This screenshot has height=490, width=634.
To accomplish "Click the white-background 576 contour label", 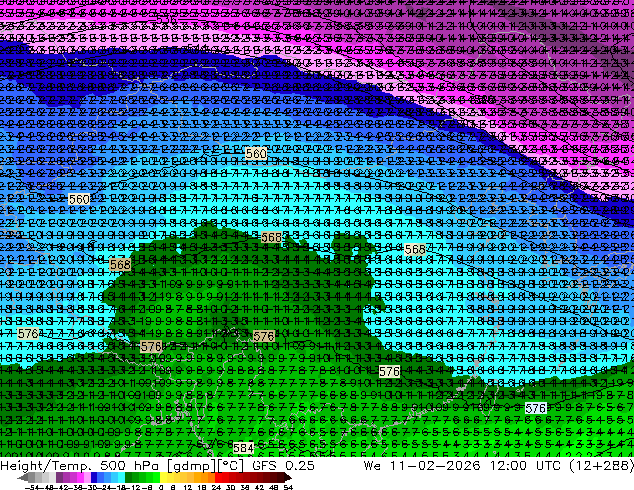I will 536,408.
